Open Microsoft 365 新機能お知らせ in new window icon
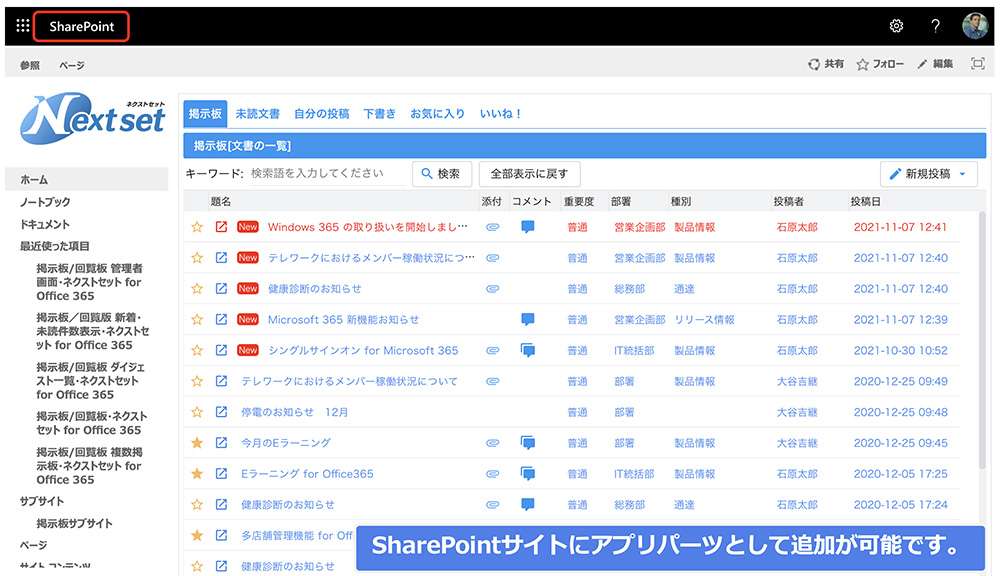The width and height of the screenshot is (1000, 576). [x=221, y=320]
